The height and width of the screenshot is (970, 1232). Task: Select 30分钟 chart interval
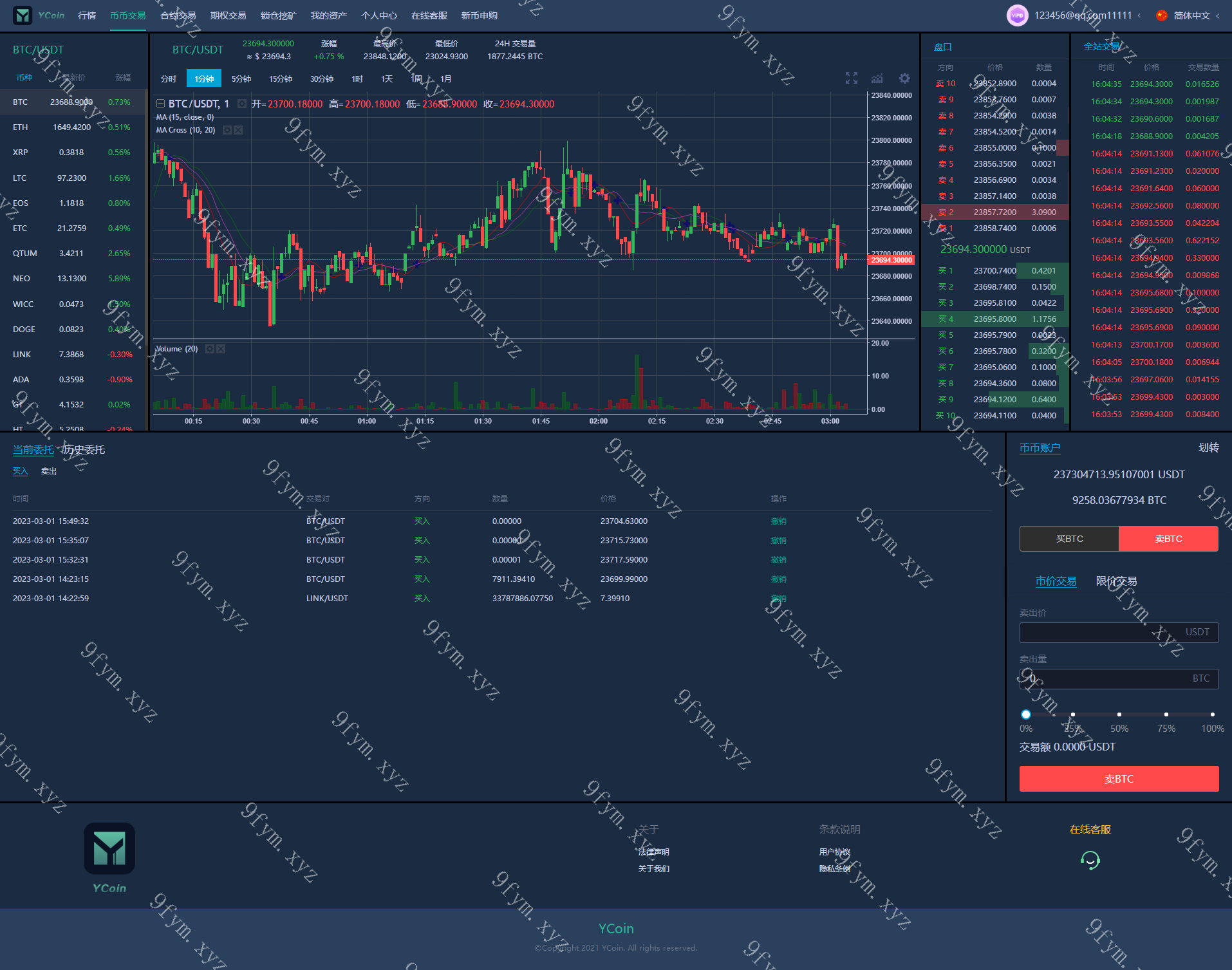tap(322, 79)
